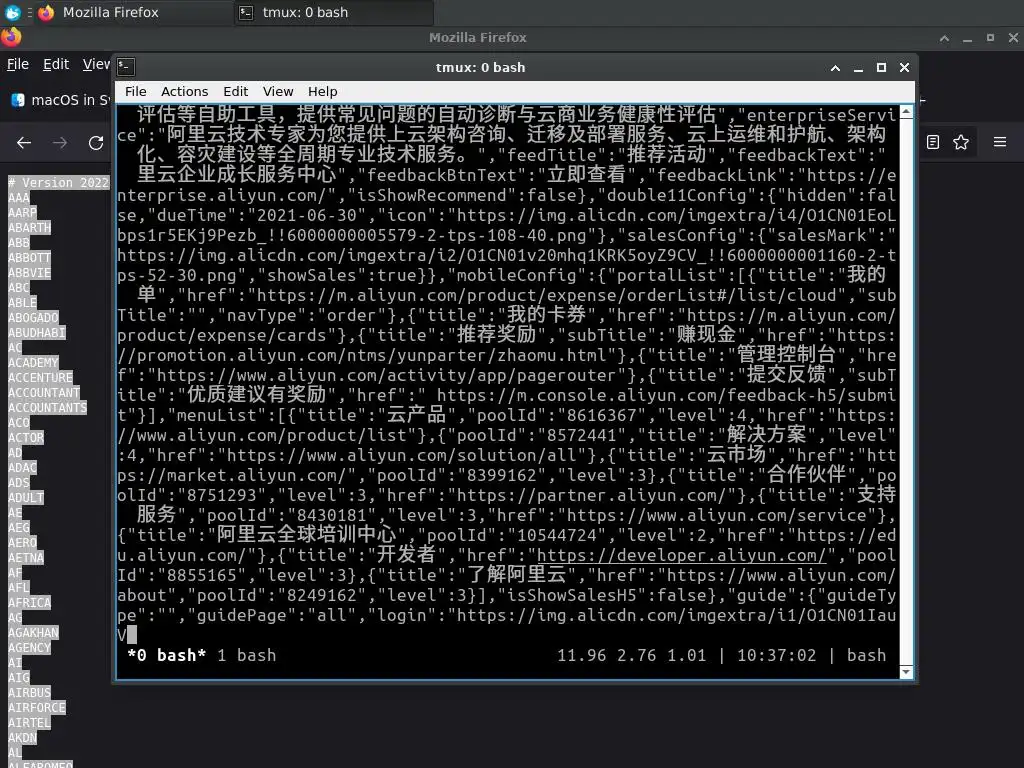Image resolution: width=1024 pixels, height=768 pixels.
Task: Click 'ACCOUNTANTS' in the Firefox page list
Action: pos(47,408)
